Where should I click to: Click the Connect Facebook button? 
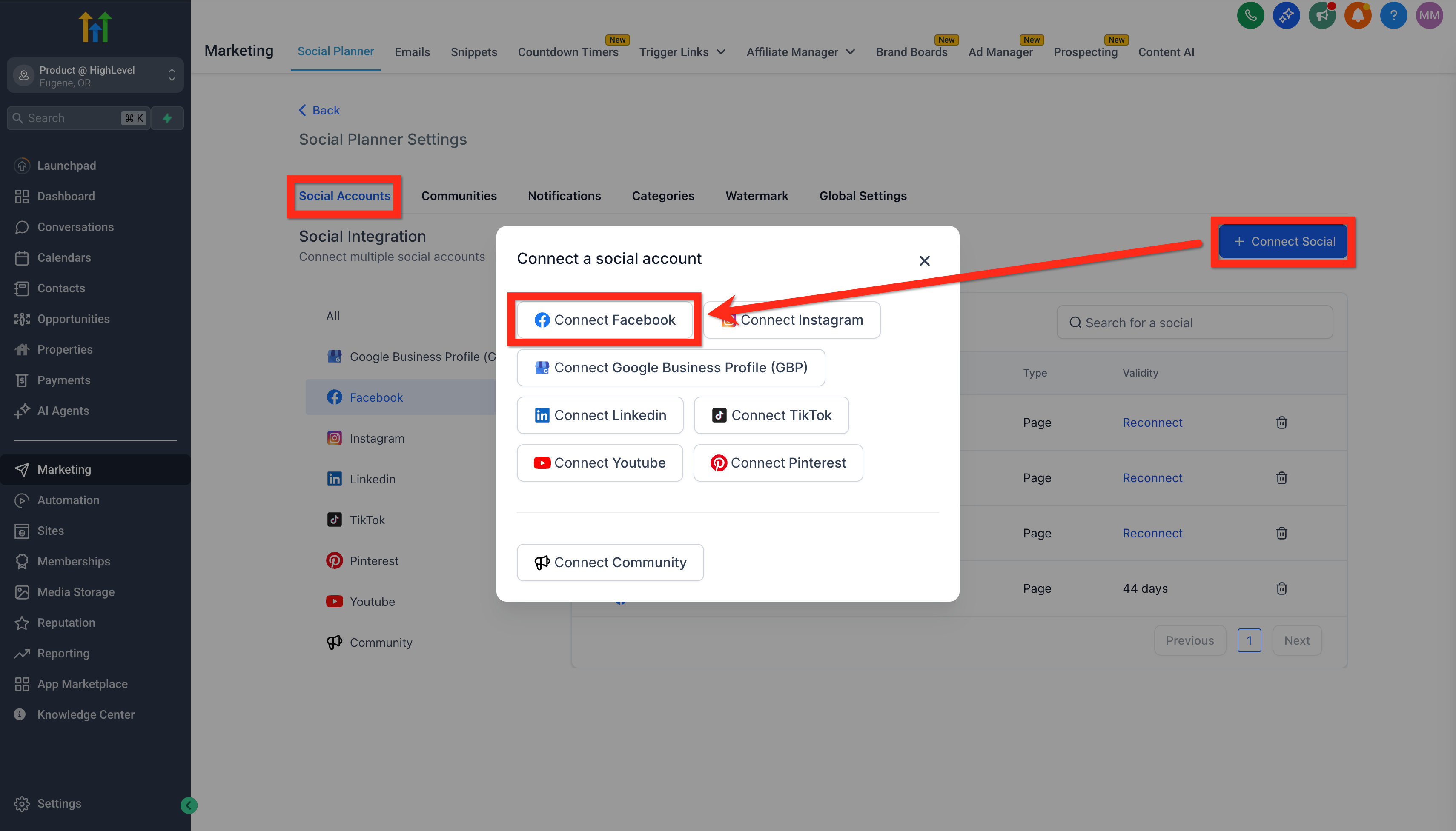pos(605,320)
